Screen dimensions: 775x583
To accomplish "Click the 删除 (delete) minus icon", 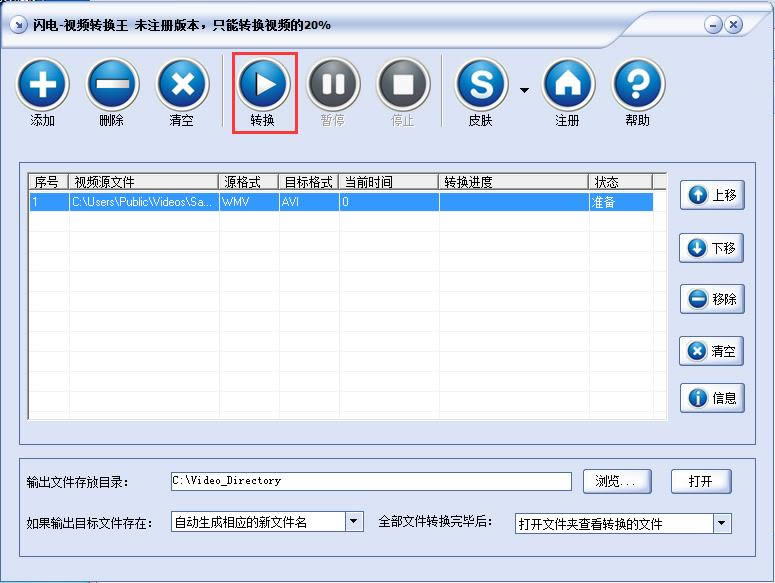I will (x=112, y=84).
